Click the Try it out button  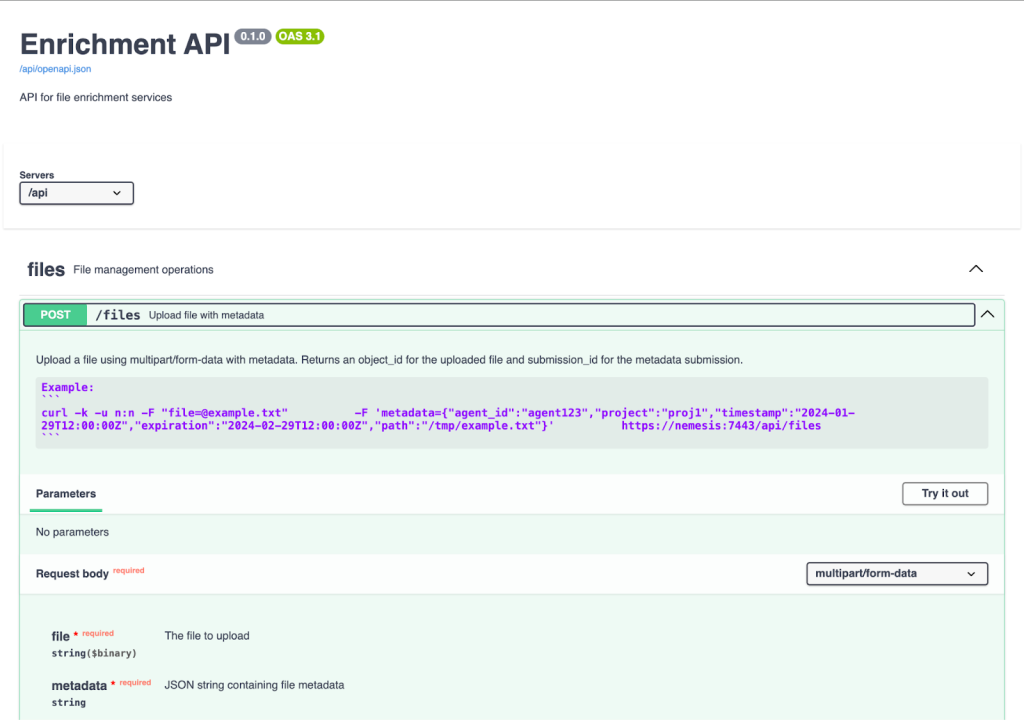(x=944, y=494)
